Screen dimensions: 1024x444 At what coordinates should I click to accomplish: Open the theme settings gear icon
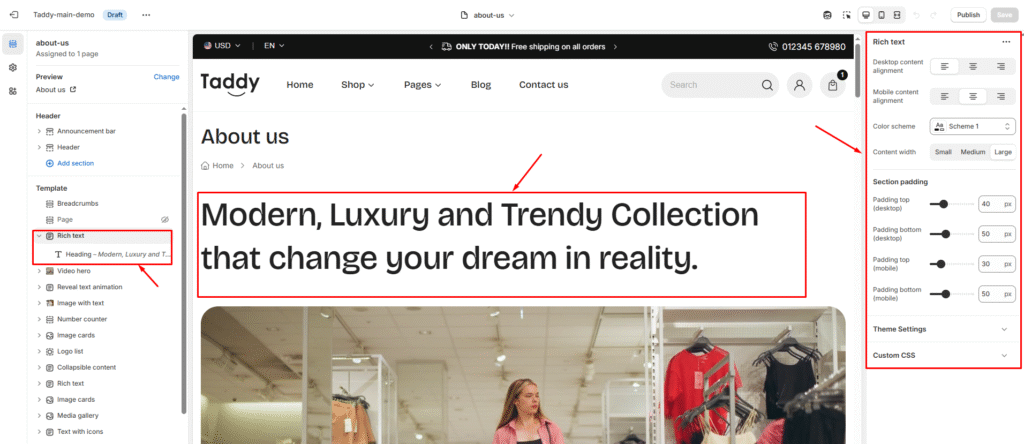(x=13, y=67)
